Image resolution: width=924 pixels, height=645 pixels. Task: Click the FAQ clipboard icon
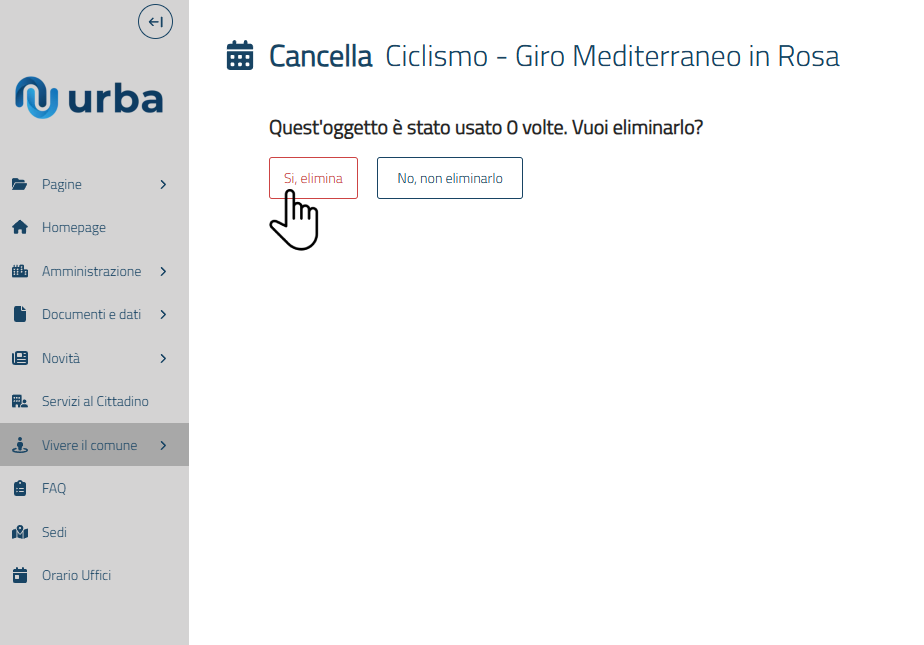click(19, 488)
